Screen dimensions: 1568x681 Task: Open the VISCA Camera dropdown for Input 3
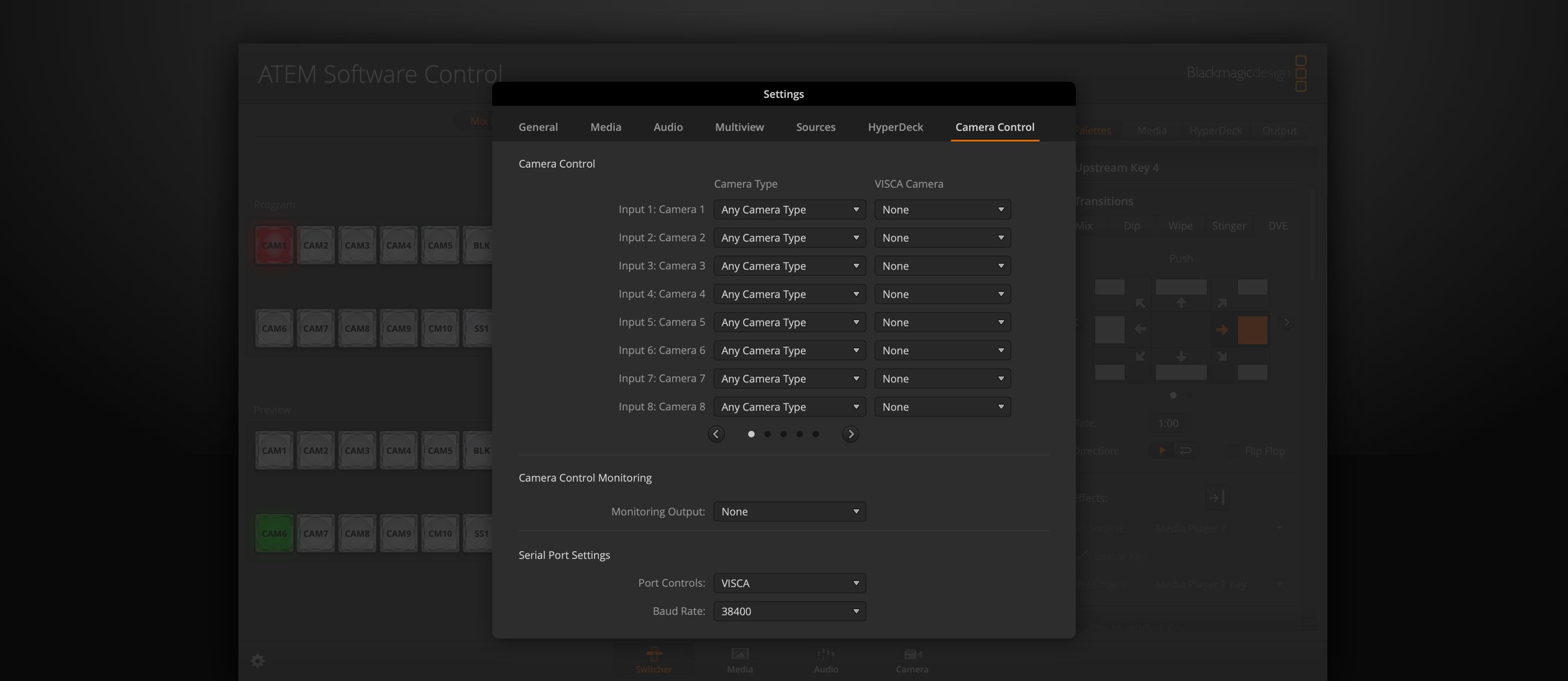[942, 265]
